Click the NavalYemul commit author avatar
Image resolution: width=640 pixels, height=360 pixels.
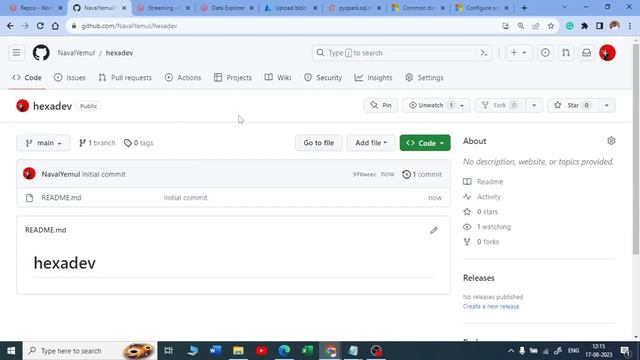coord(29,174)
